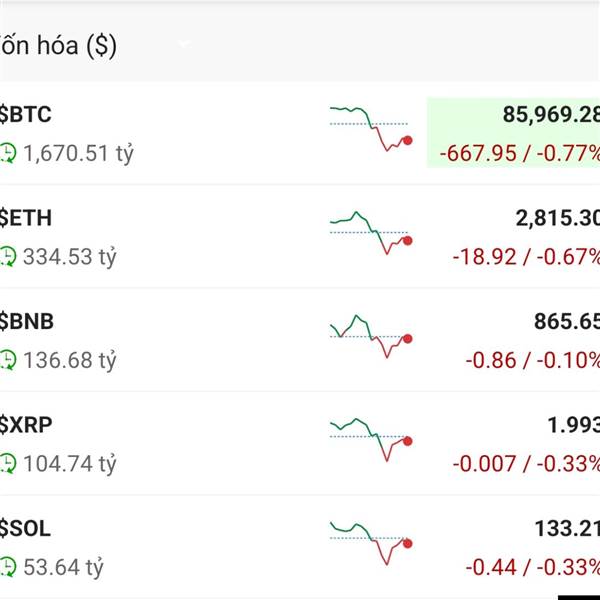The height and width of the screenshot is (600, 600).
Task: Select the $SOL ticker name
Action: [x=26, y=529]
